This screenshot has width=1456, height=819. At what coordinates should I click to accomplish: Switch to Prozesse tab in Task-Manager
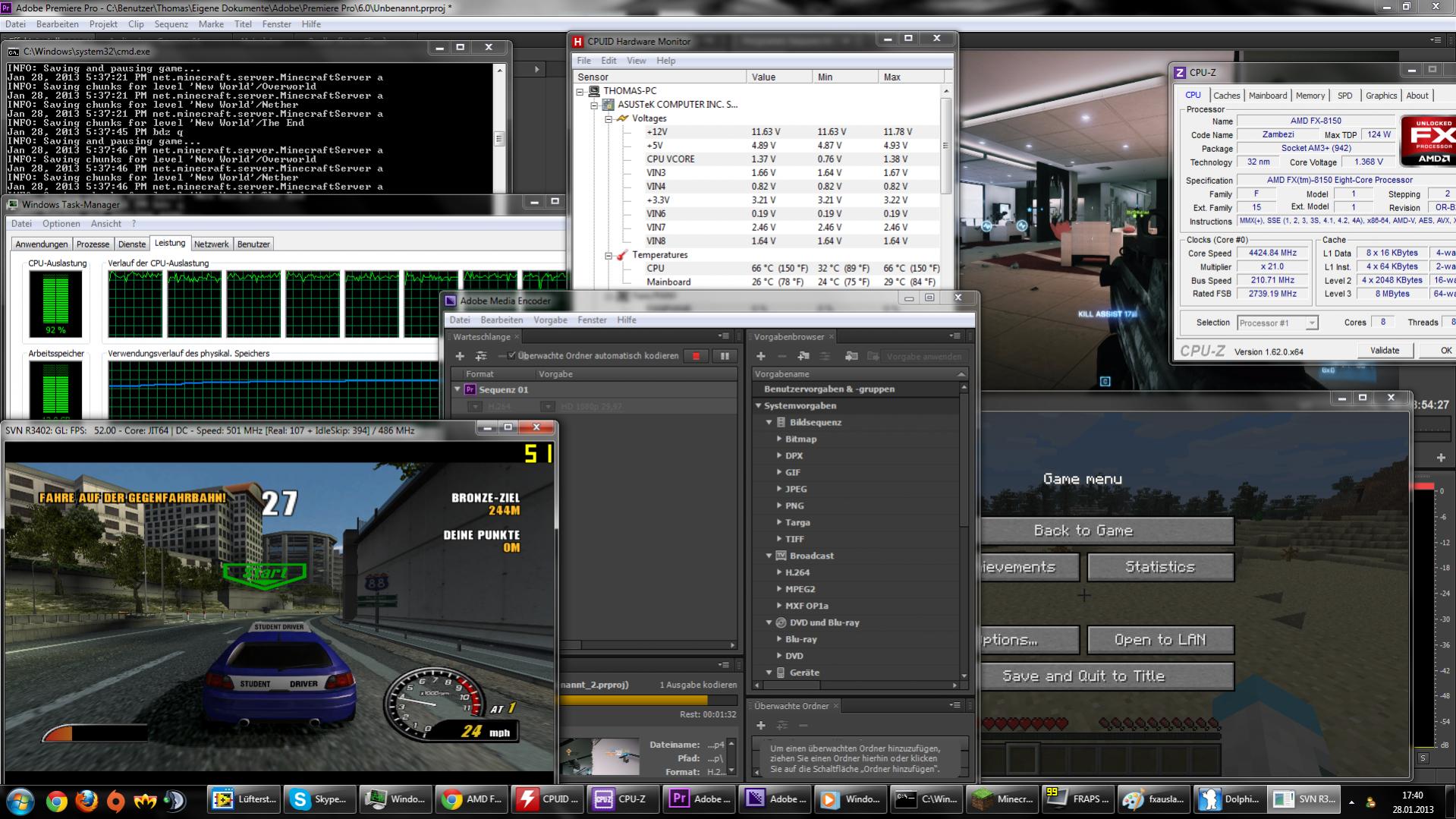click(93, 244)
